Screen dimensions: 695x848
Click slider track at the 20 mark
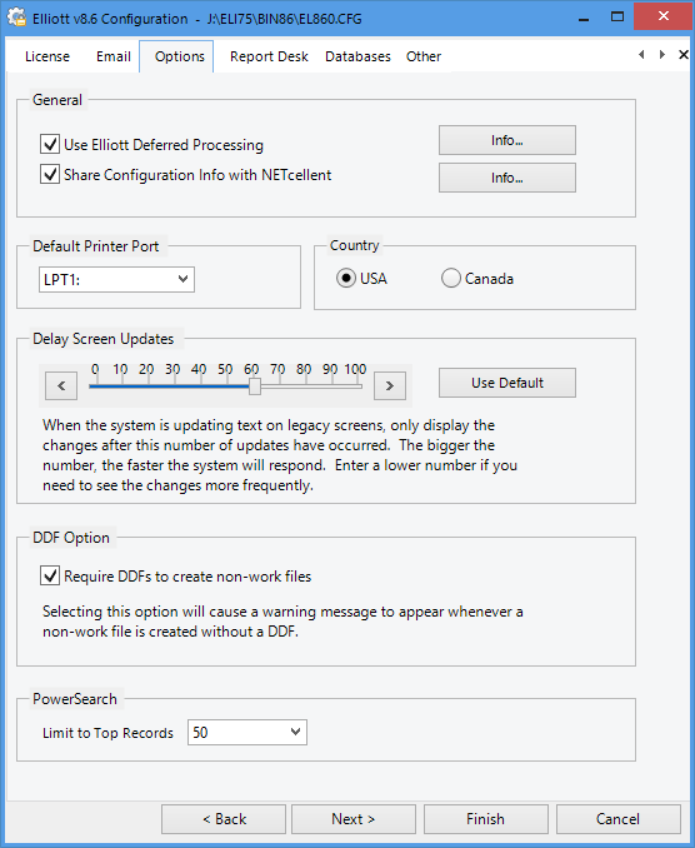147,386
